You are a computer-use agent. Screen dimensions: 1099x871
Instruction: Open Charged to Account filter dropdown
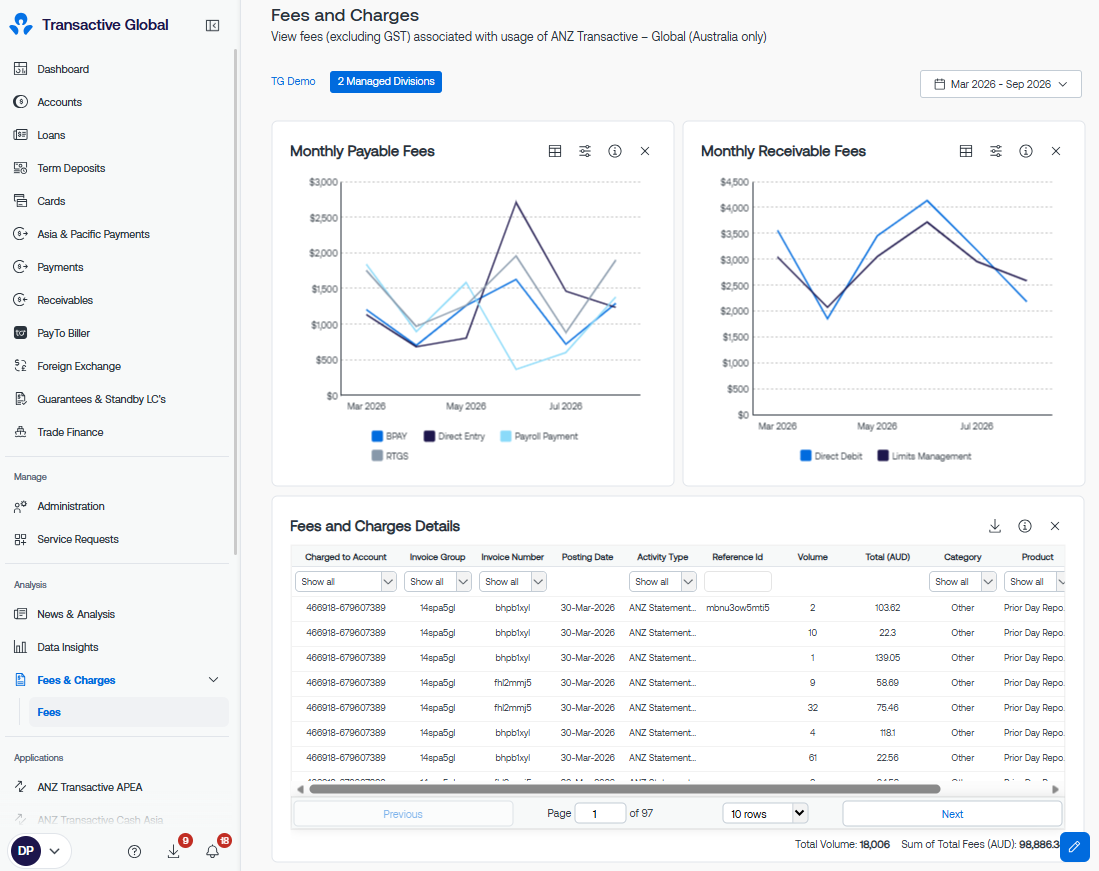346,582
